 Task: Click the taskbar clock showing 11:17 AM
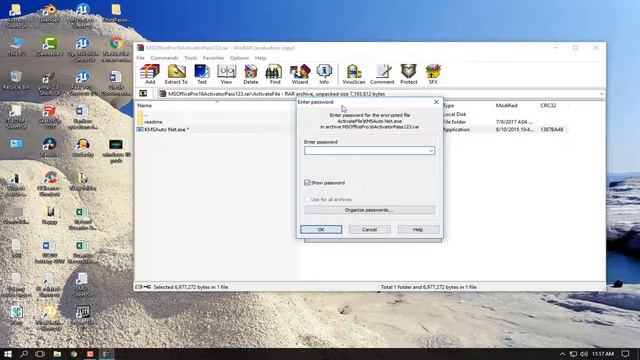[603, 354]
